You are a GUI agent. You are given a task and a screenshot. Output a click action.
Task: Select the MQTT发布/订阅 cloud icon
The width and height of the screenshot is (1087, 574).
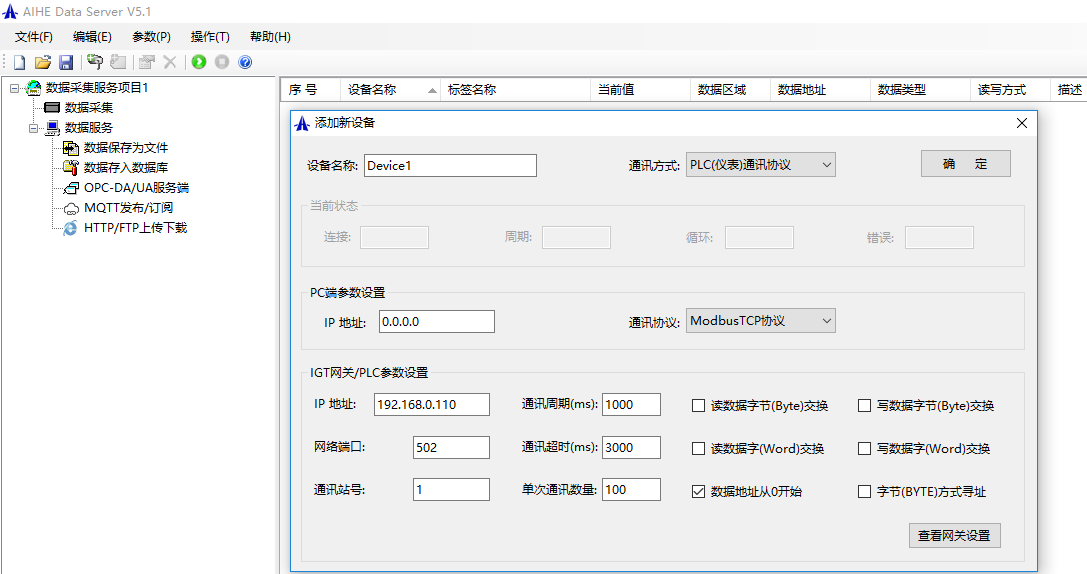(x=71, y=208)
